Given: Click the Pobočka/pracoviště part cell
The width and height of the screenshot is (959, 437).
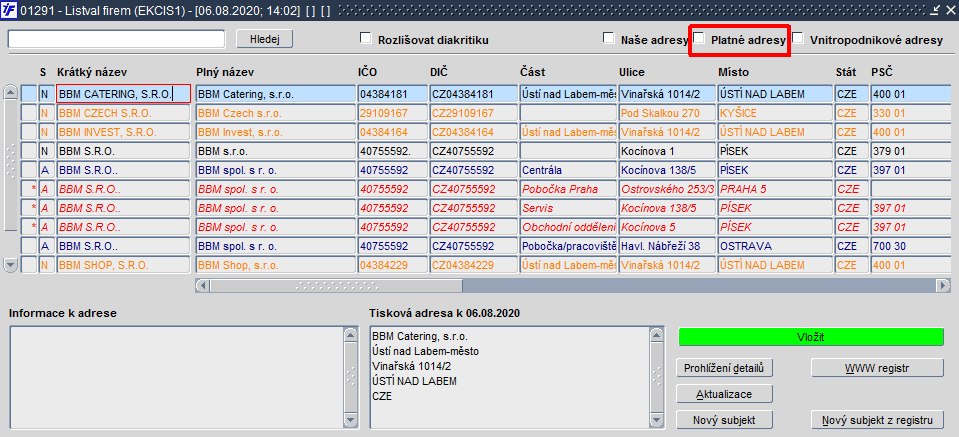Looking at the screenshot, I should coord(568,246).
